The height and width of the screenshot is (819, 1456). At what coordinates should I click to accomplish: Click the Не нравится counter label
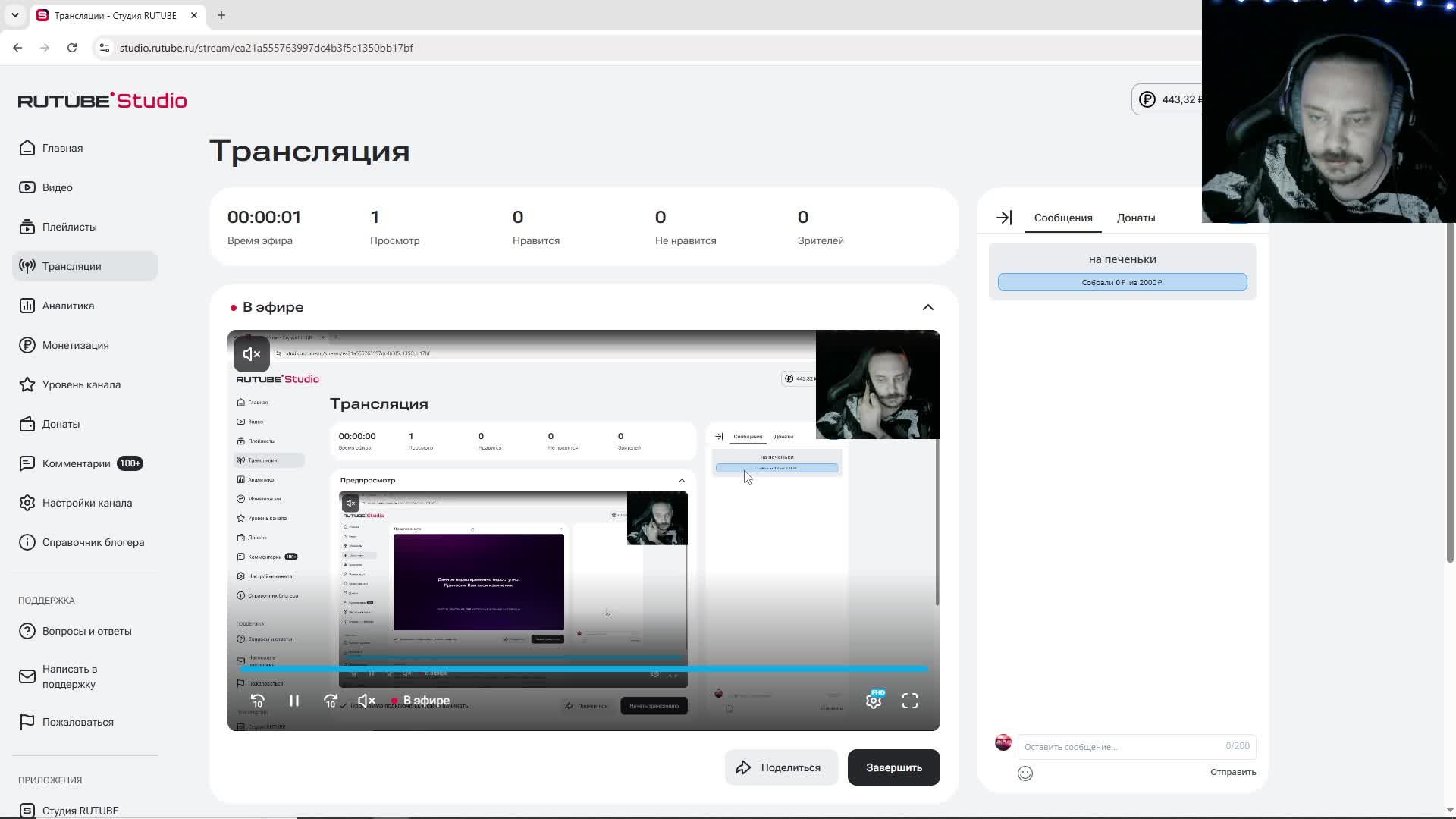[x=686, y=240]
